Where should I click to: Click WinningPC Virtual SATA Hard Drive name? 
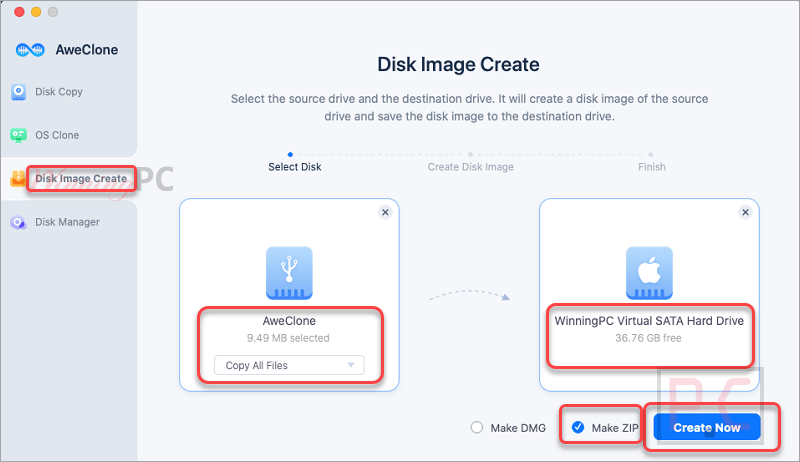pos(649,321)
